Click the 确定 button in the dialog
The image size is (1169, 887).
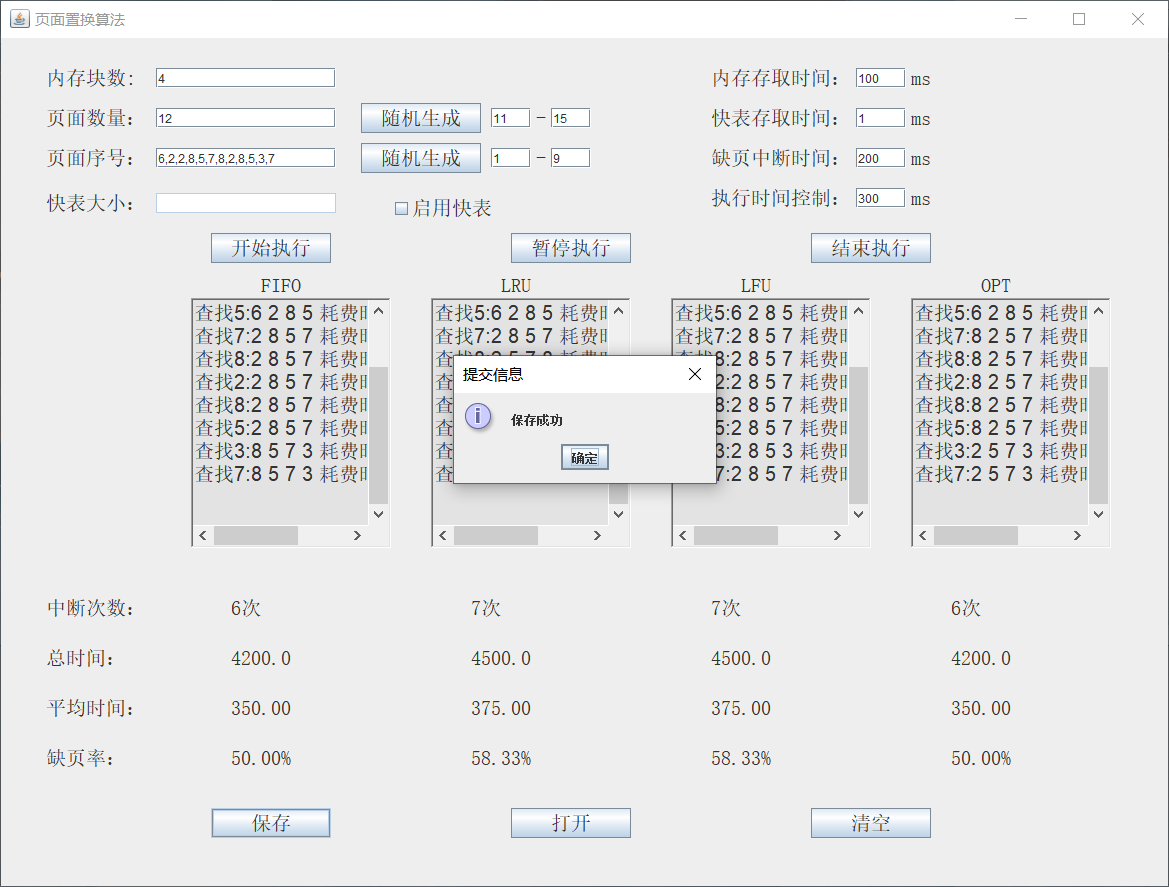(x=584, y=458)
